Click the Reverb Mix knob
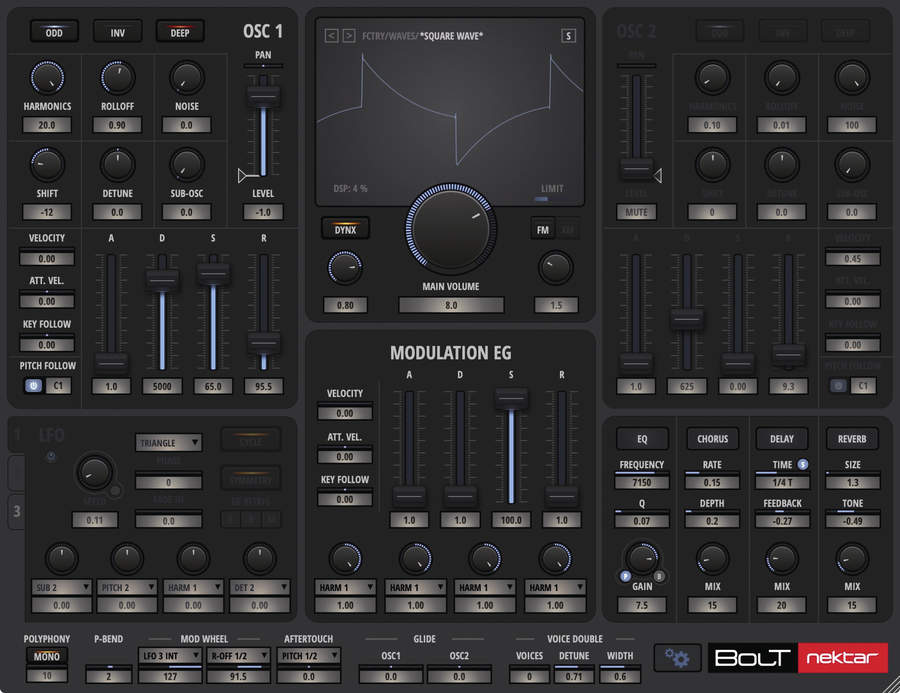Viewport: 900px width, 693px height. [852, 558]
